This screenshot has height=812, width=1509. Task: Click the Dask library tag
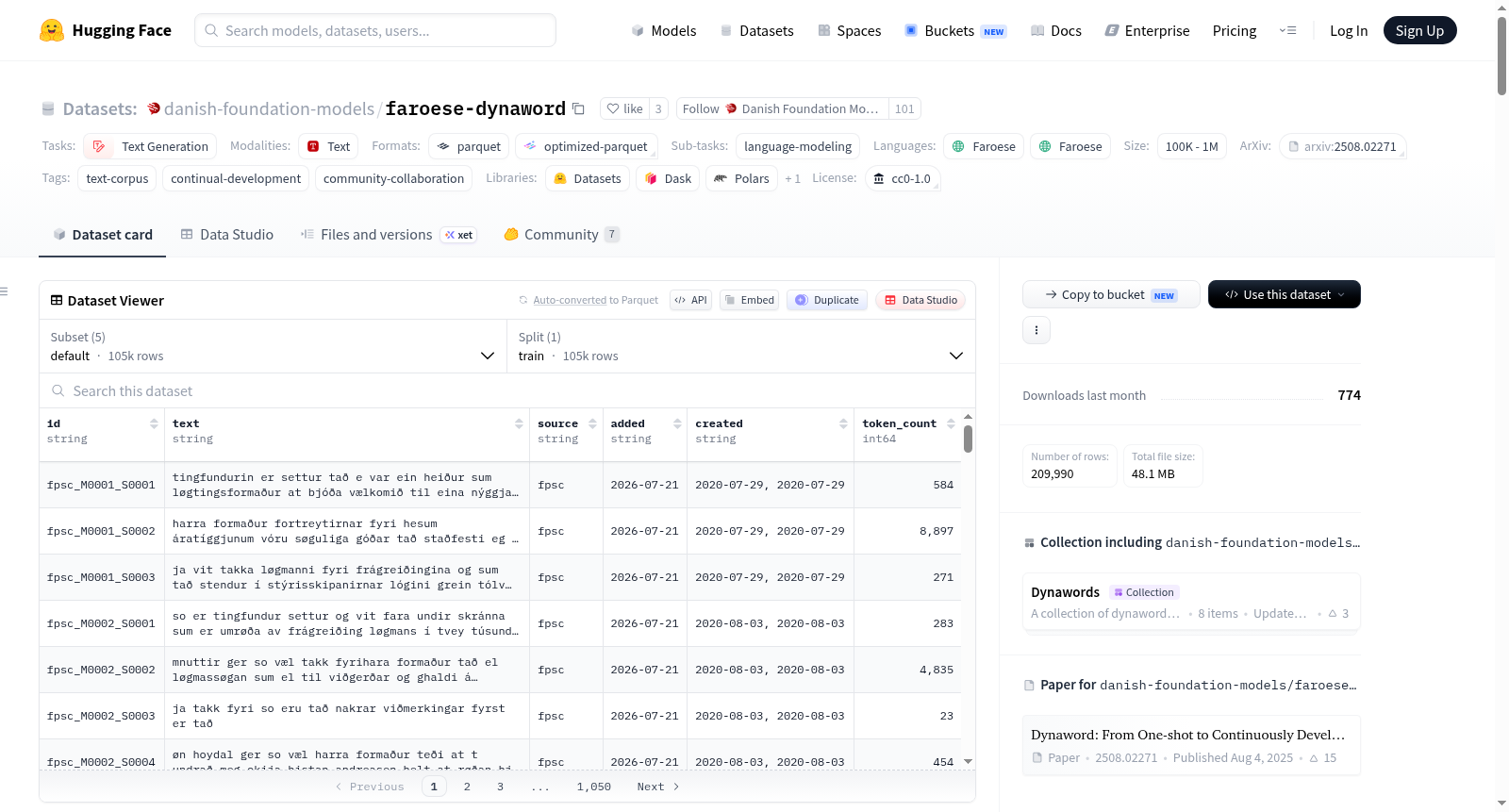668,178
